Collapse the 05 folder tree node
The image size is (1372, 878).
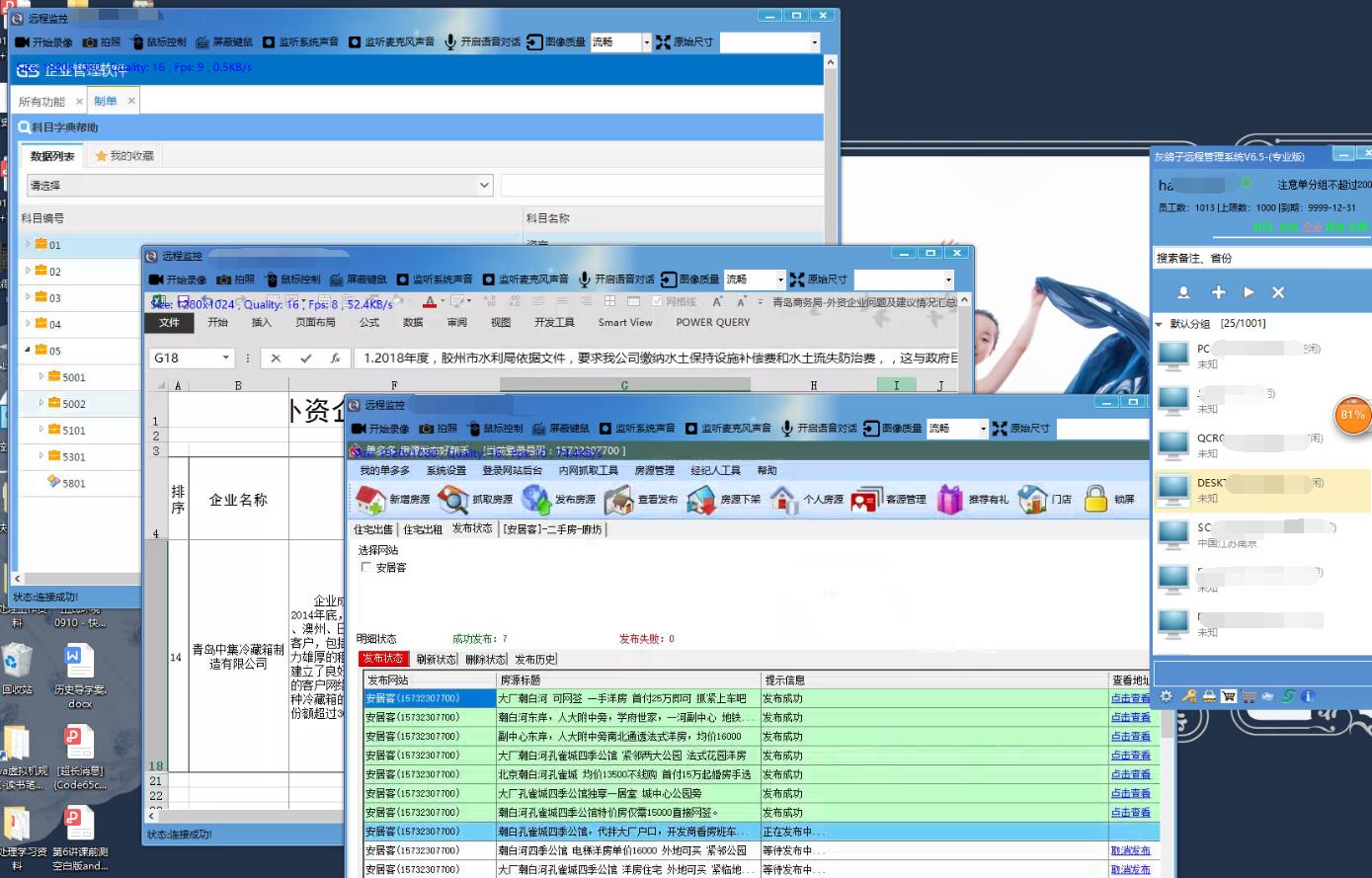coord(28,351)
